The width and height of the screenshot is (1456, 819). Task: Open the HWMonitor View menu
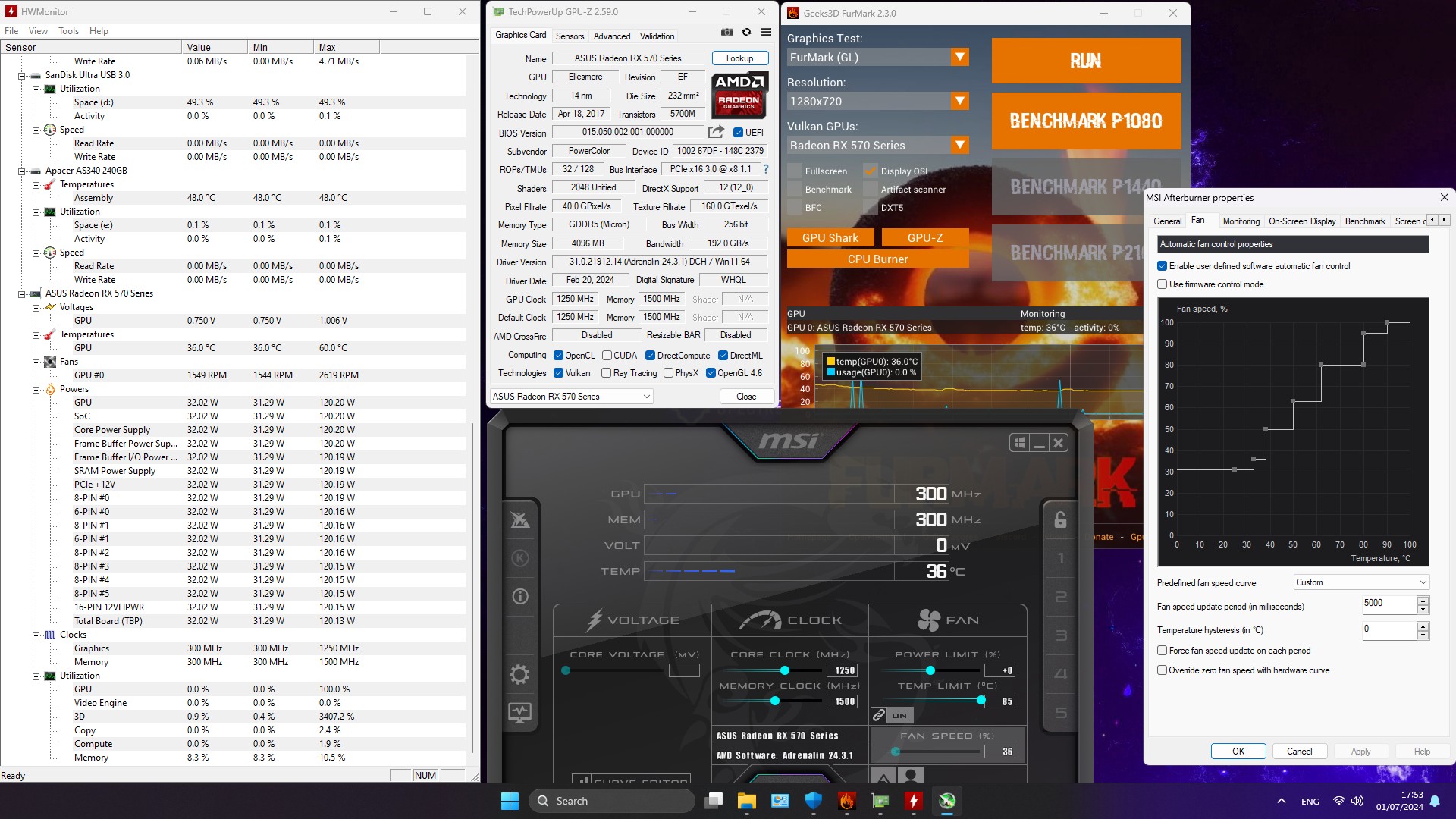coord(38,31)
